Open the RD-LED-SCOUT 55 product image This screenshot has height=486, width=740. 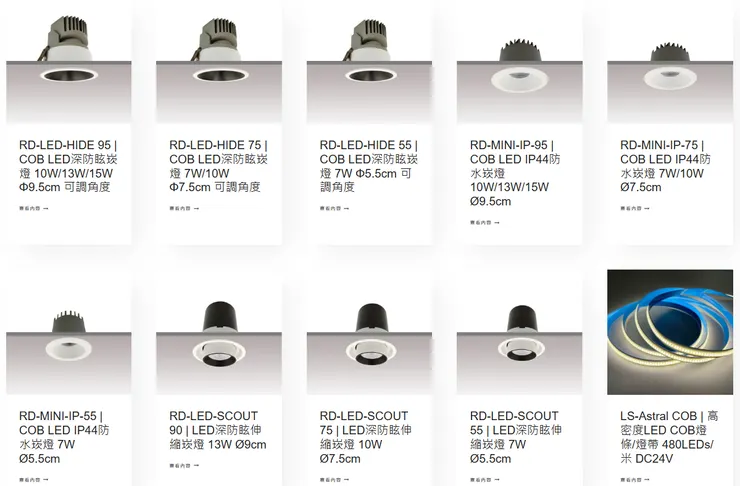click(520, 332)
